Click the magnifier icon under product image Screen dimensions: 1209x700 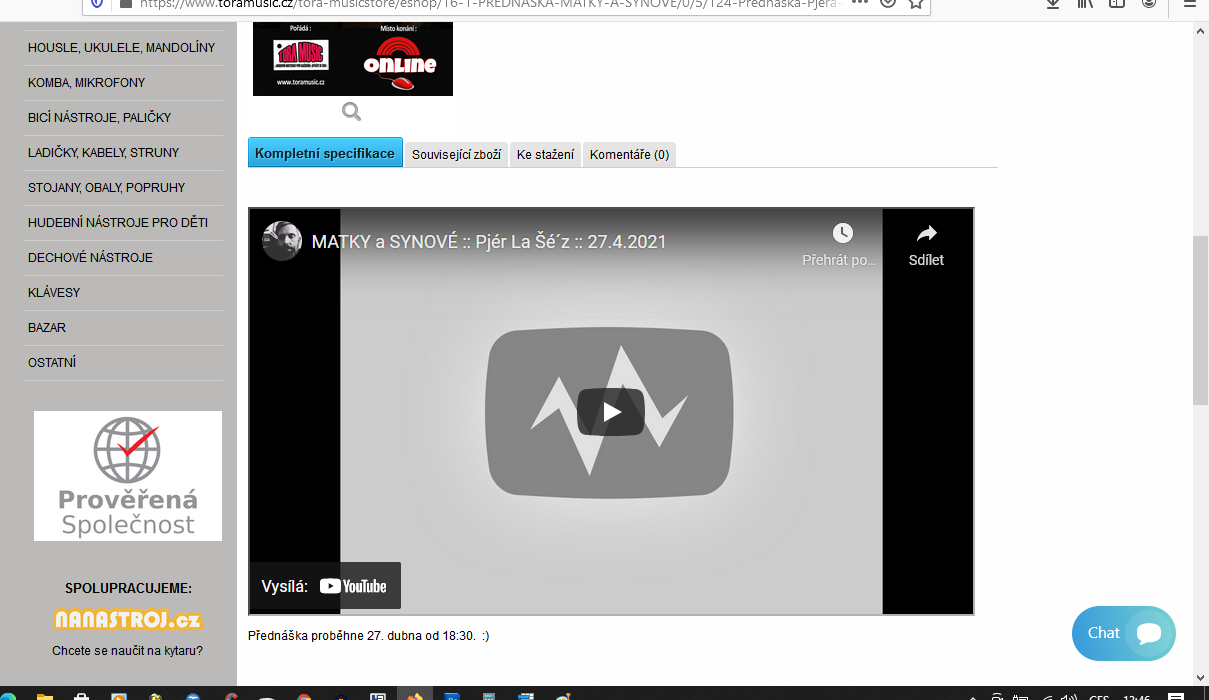[351, 111]
